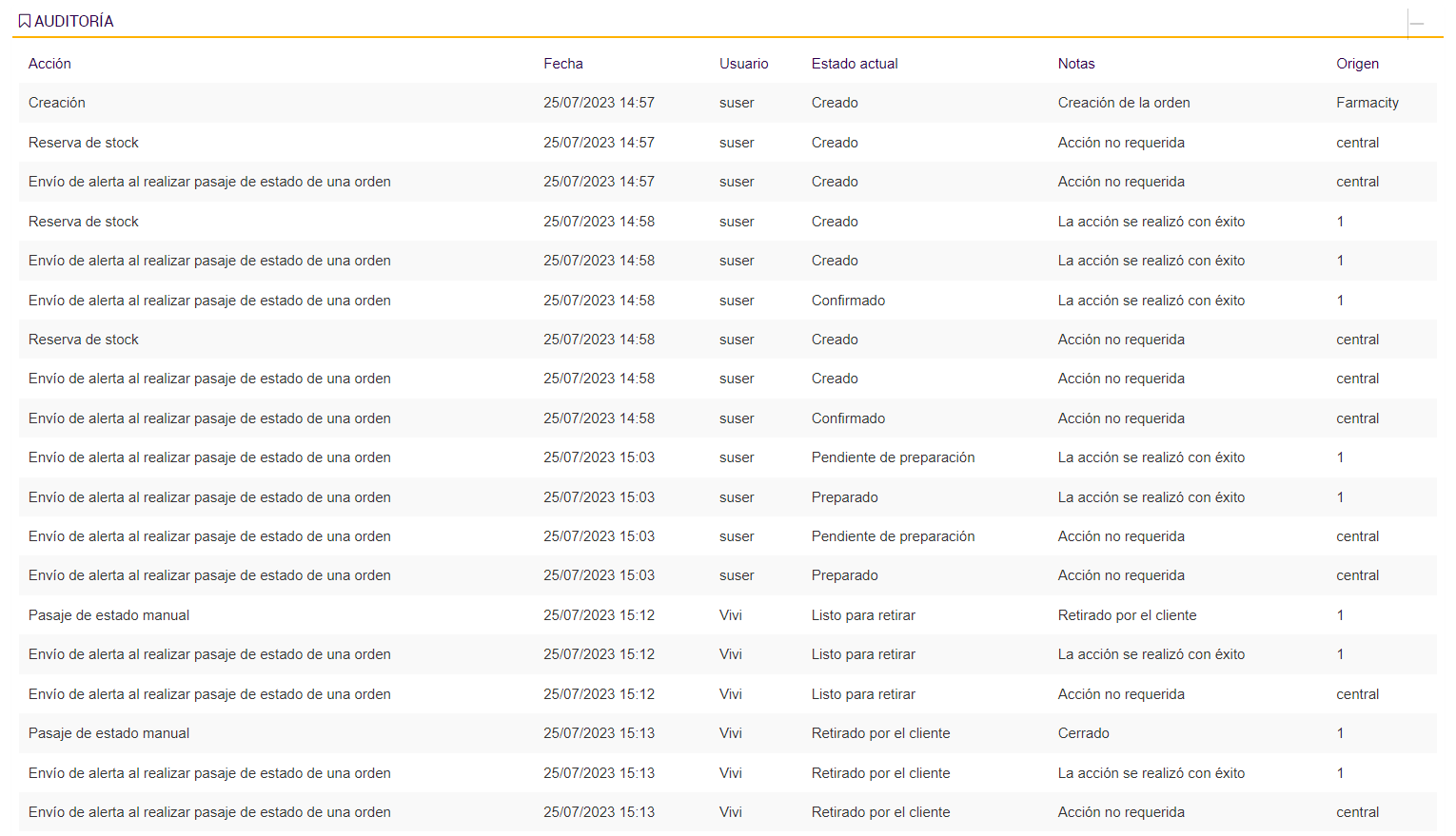Click the Notas column header
Viewport: 1456px width, 836px height.
click(1076, 64)
